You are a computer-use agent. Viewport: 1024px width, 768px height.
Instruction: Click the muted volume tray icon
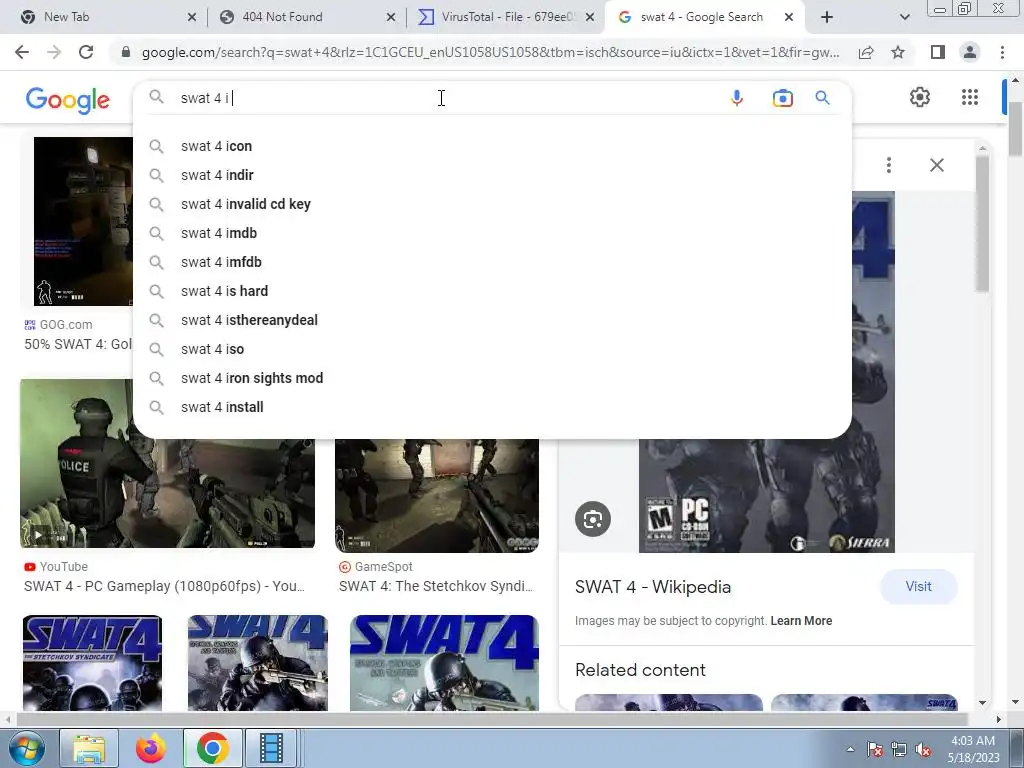pos(923,750)
